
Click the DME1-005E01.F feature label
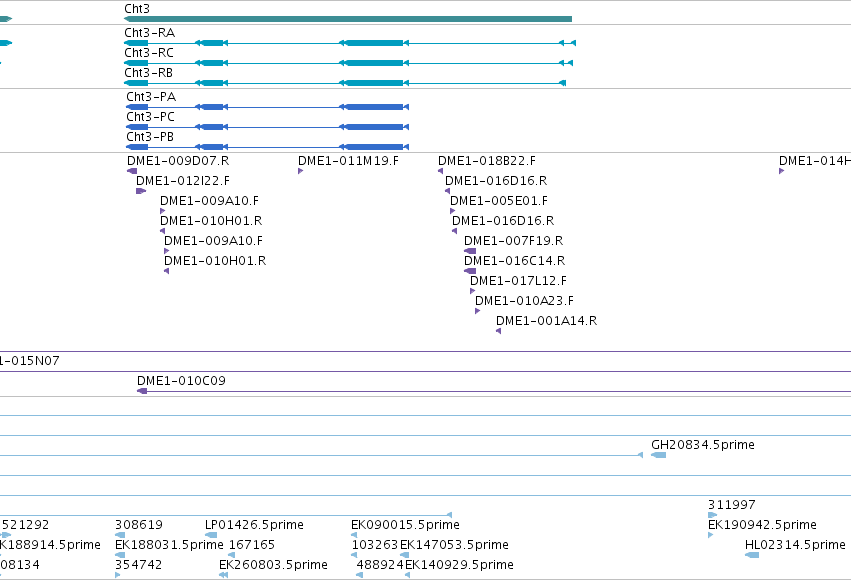499,201
